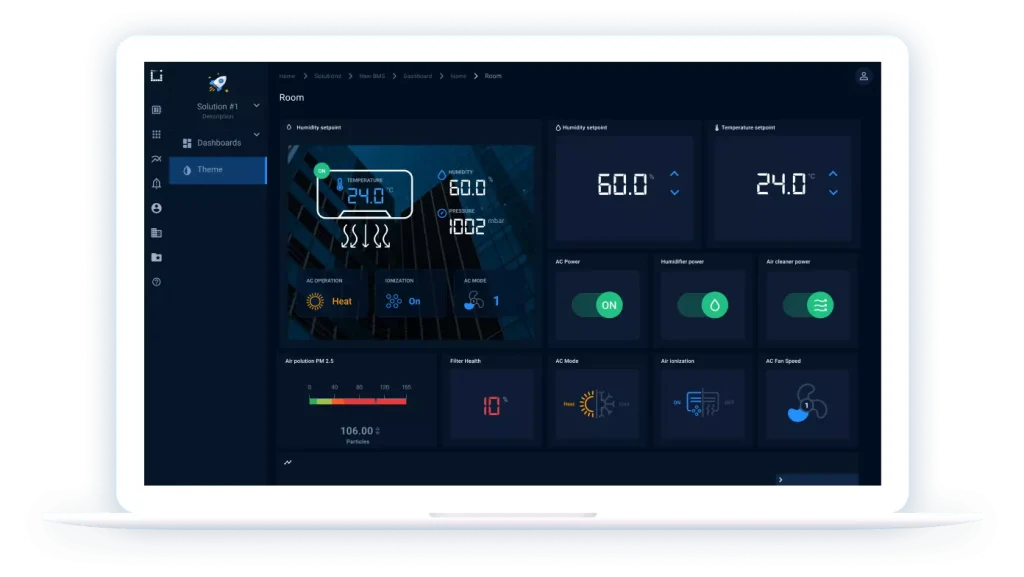Click the folder icon in left sidebar
This screenshot has height=577, width=1024.
point(156,257)
